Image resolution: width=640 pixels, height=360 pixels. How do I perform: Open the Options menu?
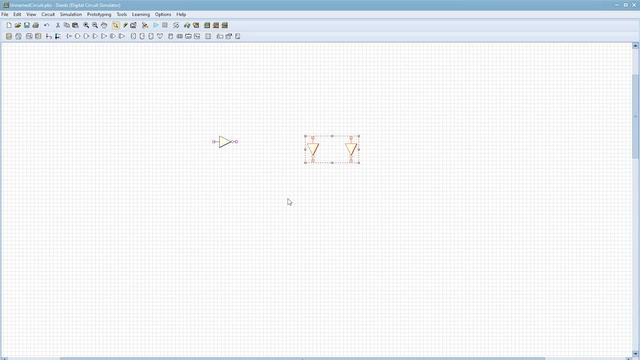click(163, 14)
